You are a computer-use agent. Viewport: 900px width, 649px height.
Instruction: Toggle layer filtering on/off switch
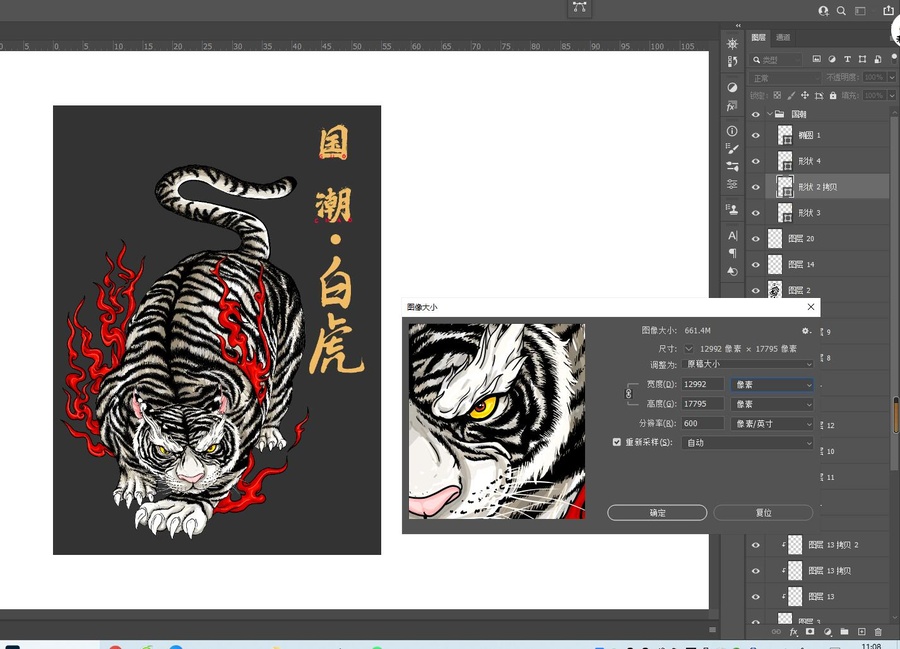tap(894, 57)
